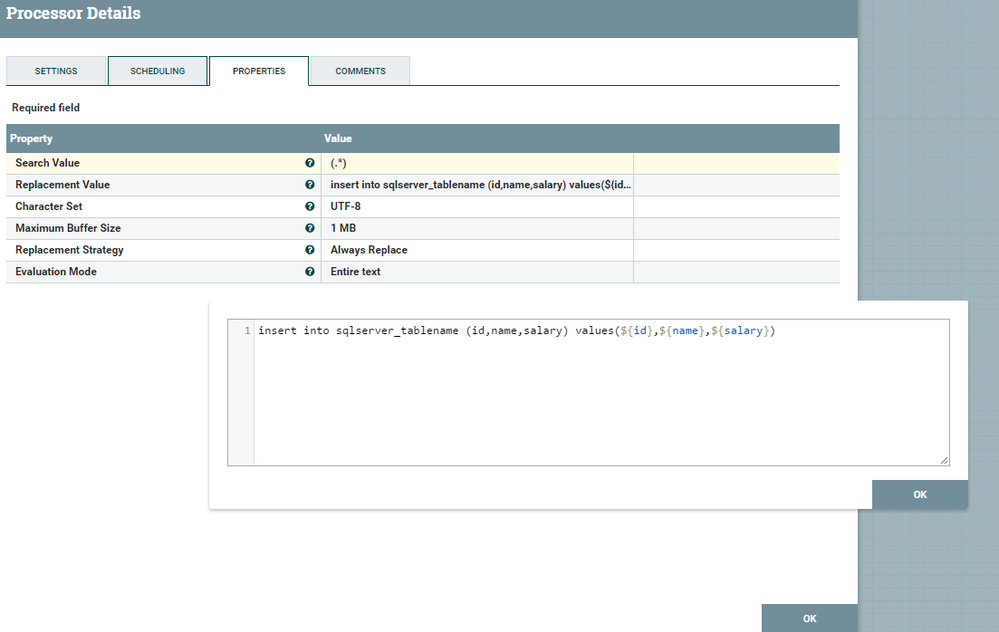999x632 pixels.
Task: Select the Search Value (.*) cell
Action: coord(476,163)
